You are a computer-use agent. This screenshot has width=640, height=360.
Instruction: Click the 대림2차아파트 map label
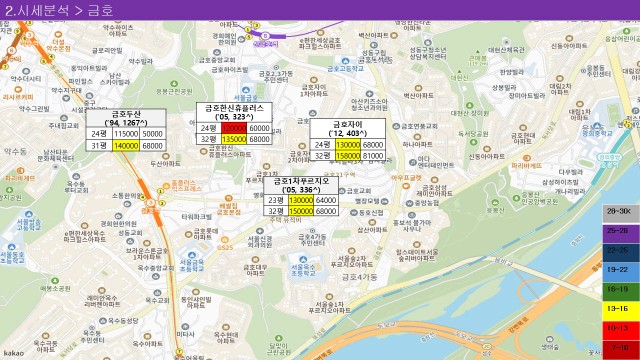click(560, 89)
